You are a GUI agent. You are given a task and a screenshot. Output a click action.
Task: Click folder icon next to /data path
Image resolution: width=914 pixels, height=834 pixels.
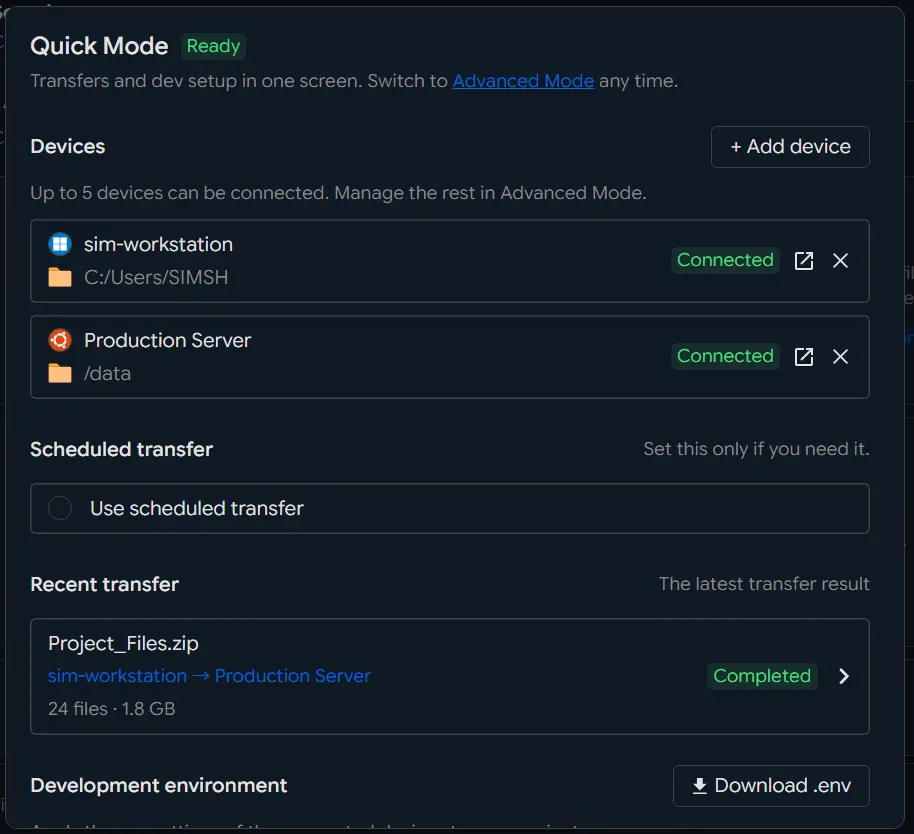[x=59, y=374]
